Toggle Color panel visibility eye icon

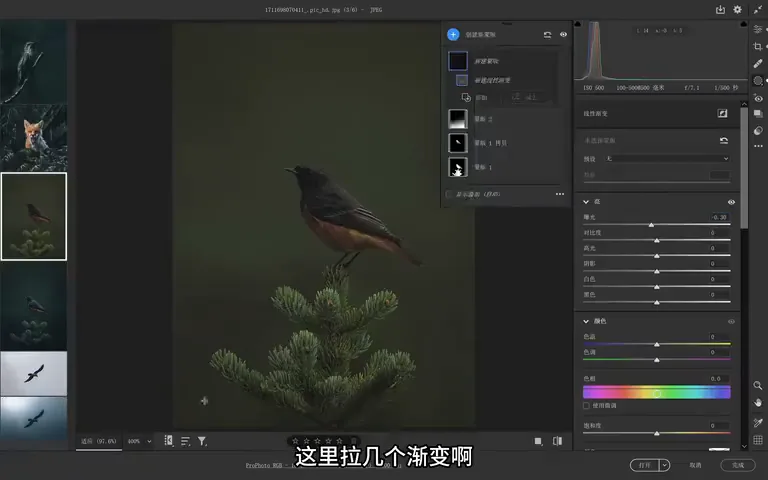tap(731, 321)
